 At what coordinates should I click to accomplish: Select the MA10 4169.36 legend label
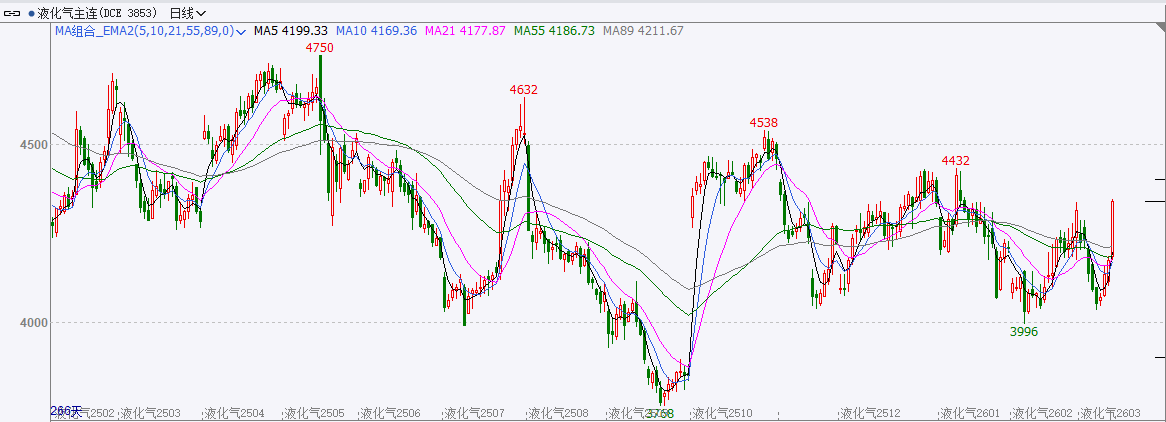click(x=375, y=31)
